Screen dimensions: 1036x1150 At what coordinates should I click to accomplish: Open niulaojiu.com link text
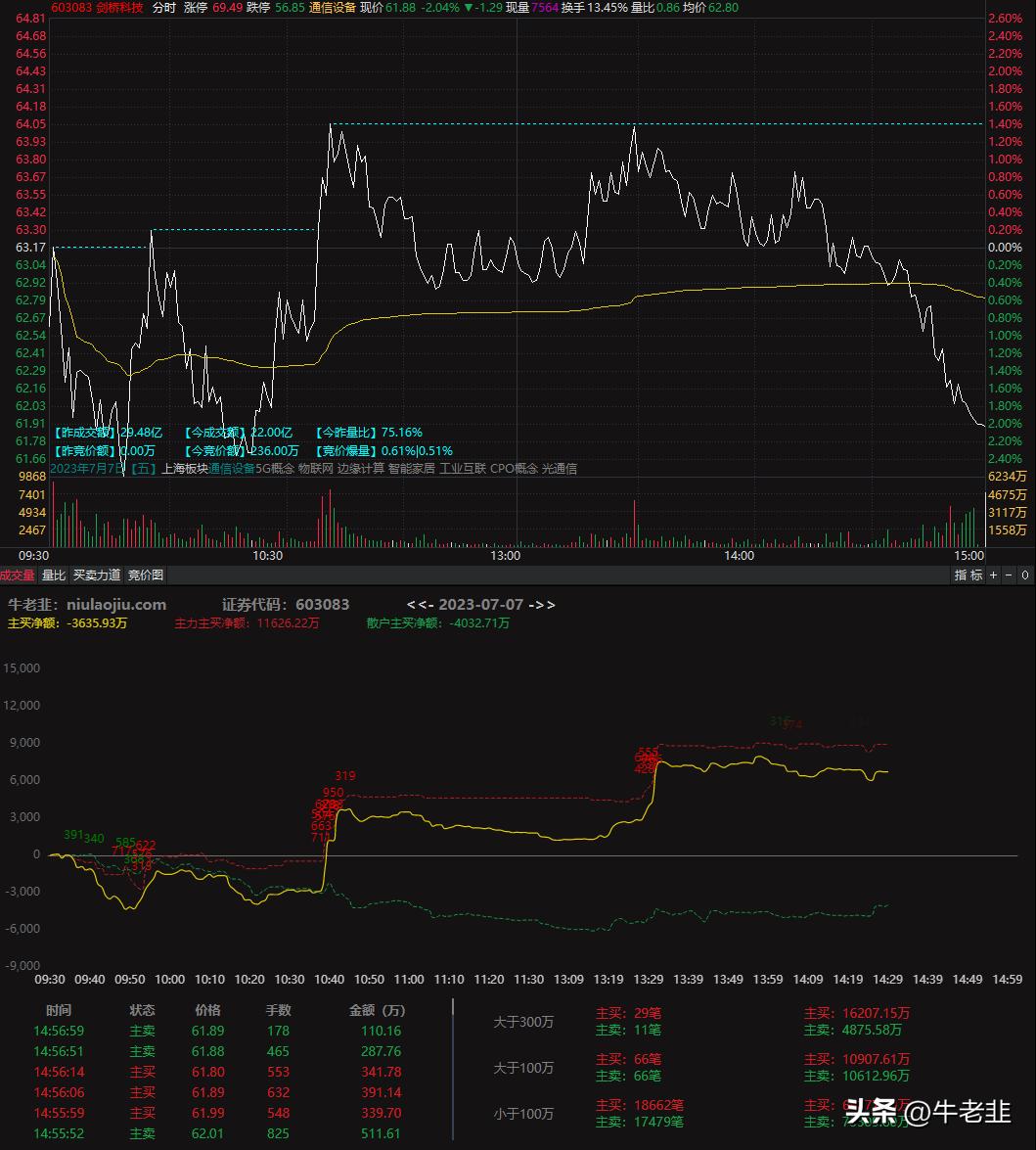click(x=116, y=604)
